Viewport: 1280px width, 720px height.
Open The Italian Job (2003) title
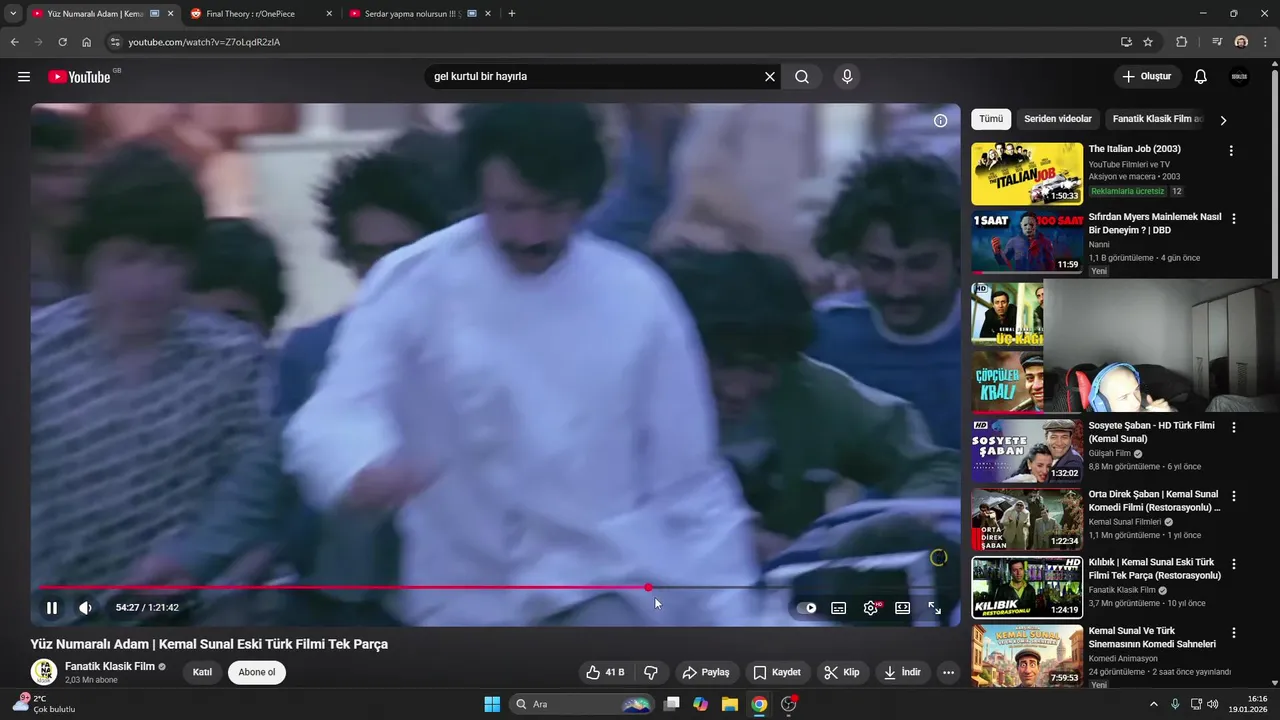(x=1134, y=149)
